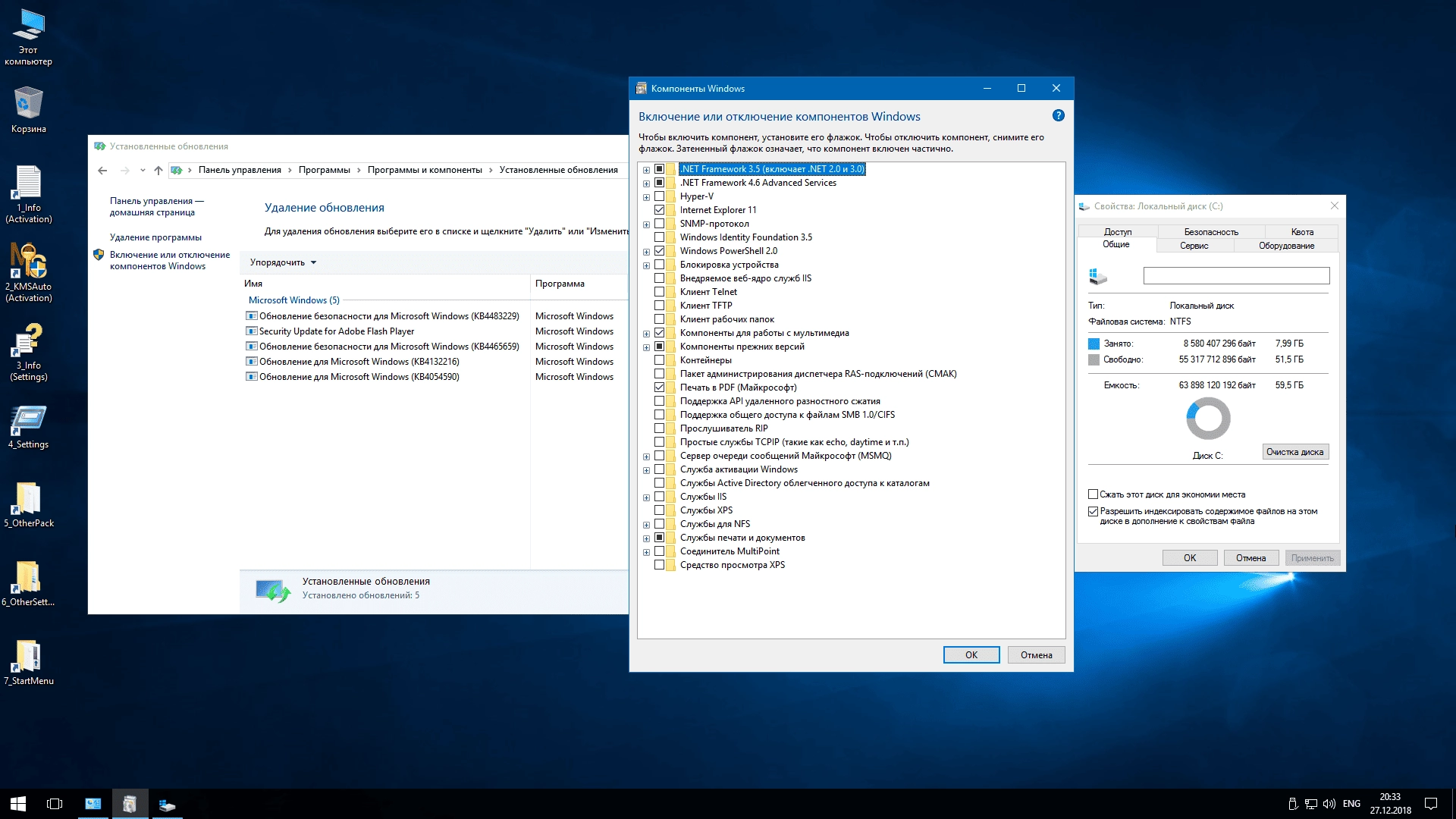Switch to the Control Panel taskbar app
1456x819 pixels.
(x=93, y=804)
